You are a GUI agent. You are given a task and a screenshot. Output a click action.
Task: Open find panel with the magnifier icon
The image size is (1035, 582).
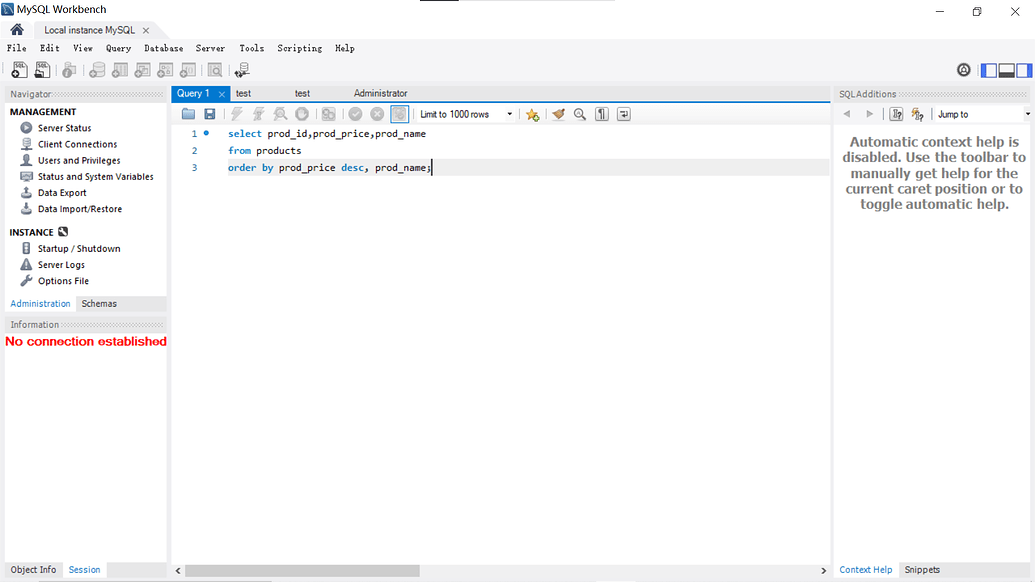point(580,115)
